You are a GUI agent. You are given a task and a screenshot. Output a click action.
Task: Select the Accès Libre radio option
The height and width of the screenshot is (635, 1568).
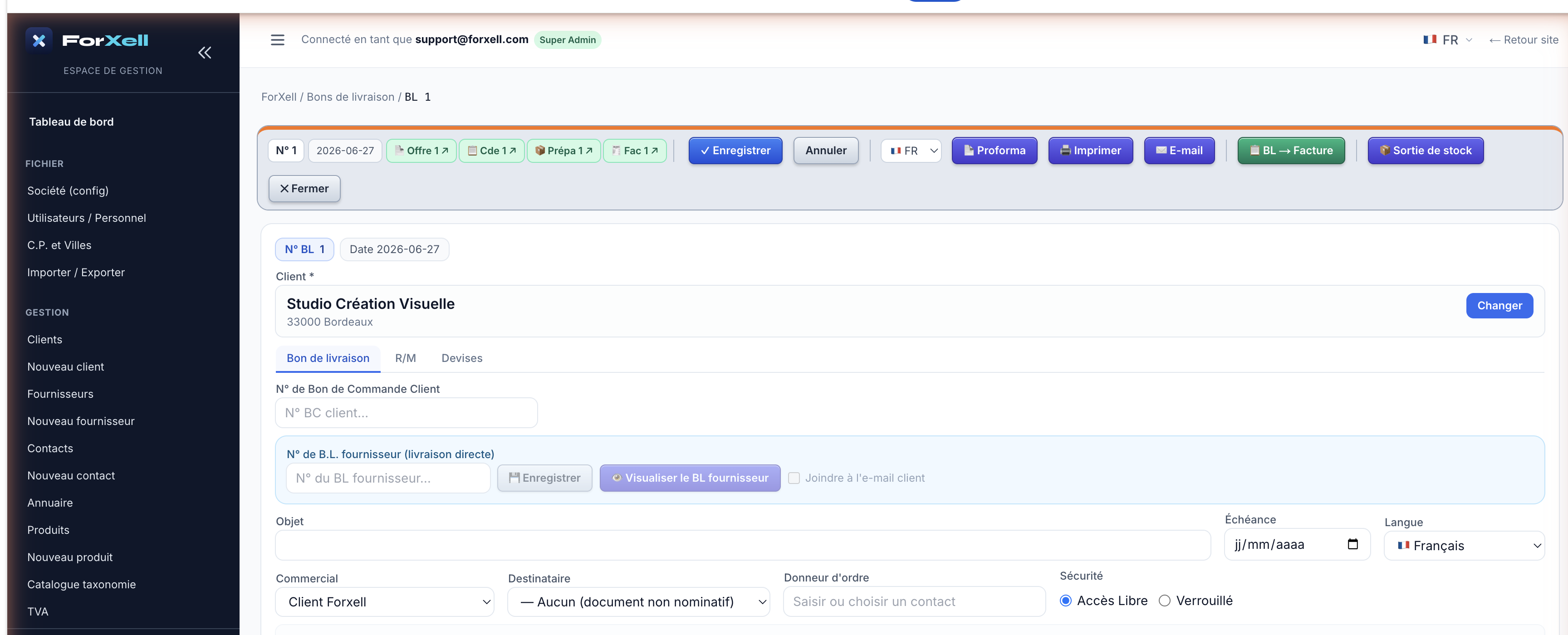pos(1066,601)
